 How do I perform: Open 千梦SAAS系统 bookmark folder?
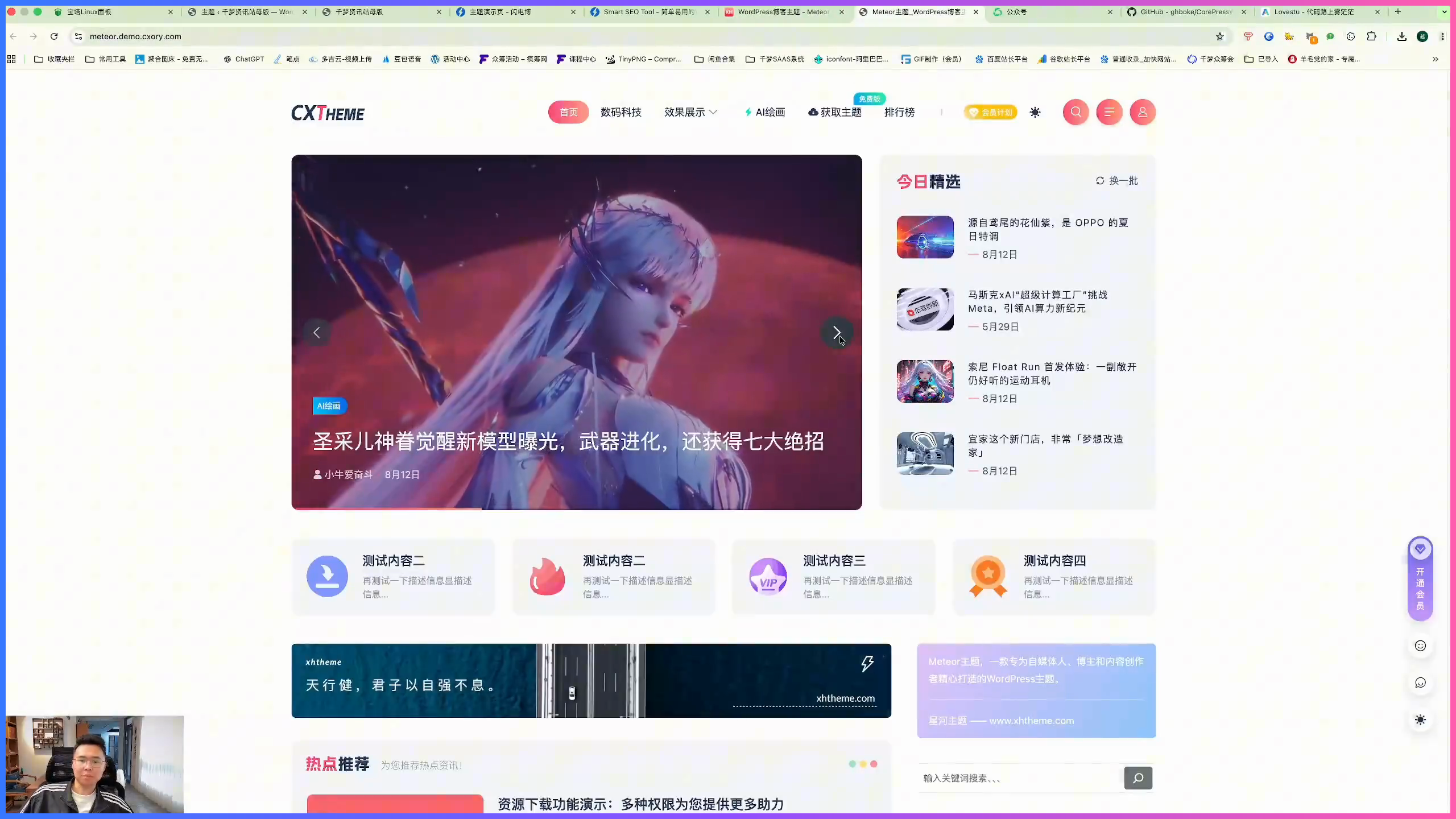click(x=775, y=59)
